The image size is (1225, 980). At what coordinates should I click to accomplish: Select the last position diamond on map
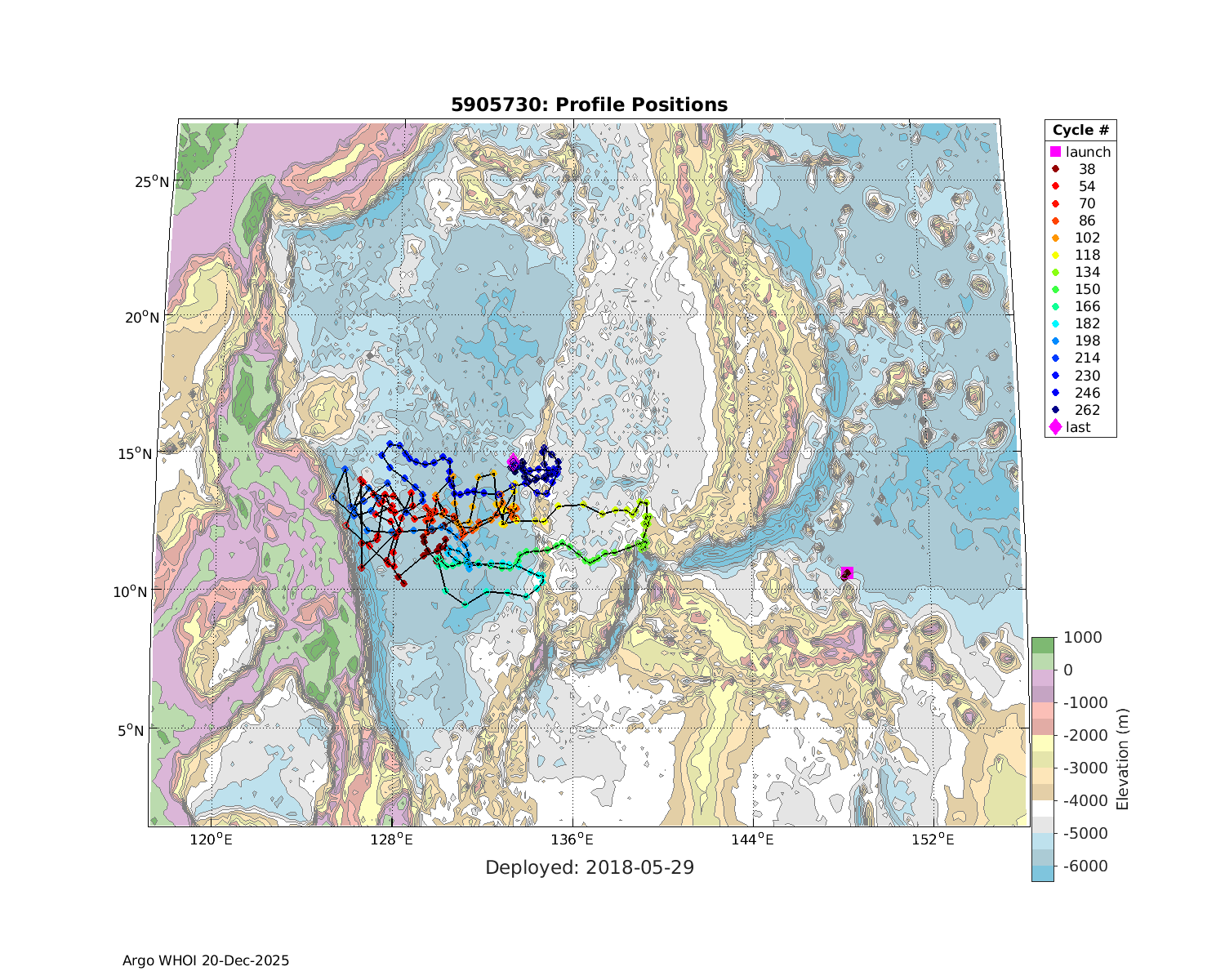click(x=513, y=461)
